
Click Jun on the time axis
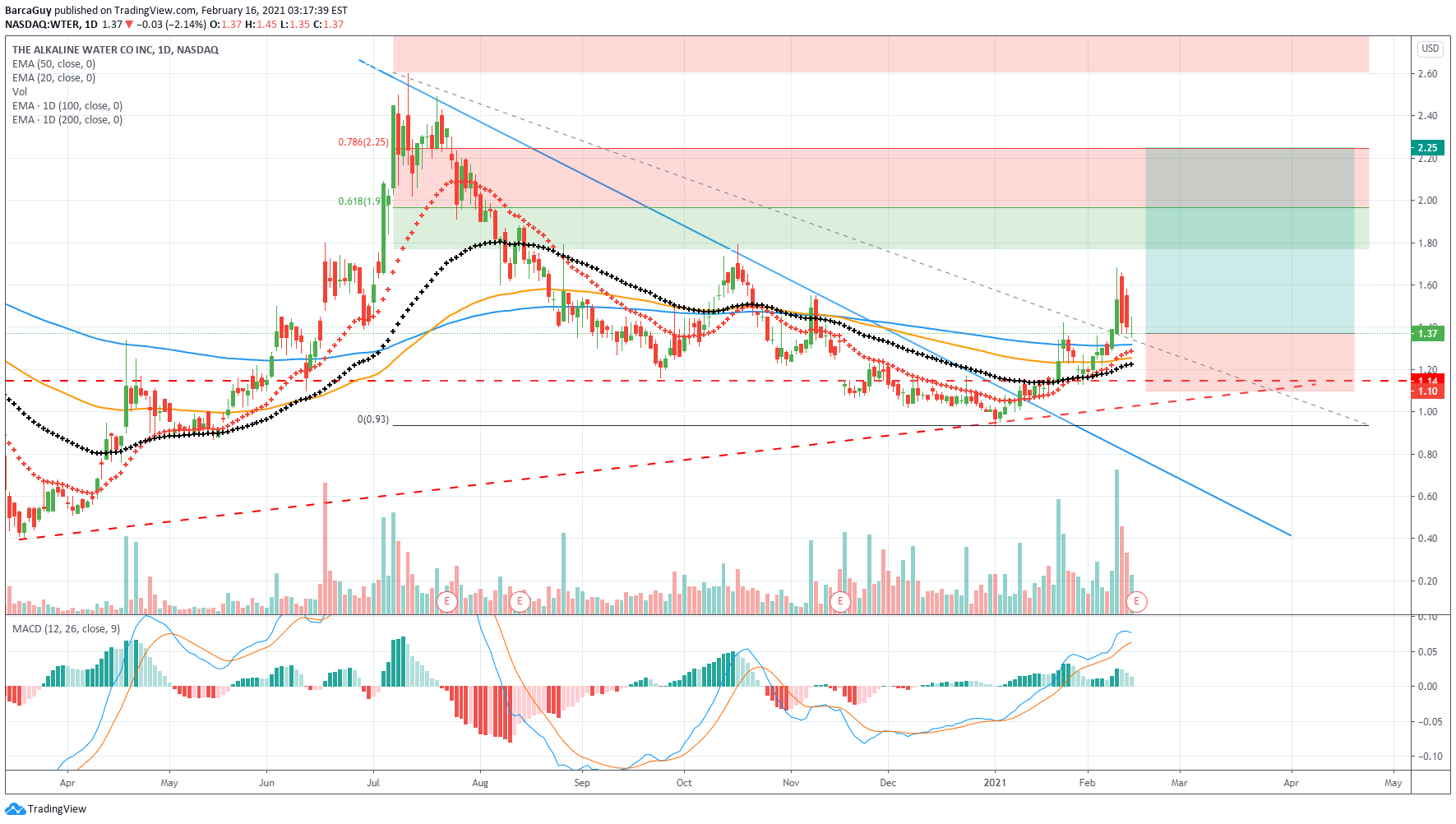[x=266, y=783]
